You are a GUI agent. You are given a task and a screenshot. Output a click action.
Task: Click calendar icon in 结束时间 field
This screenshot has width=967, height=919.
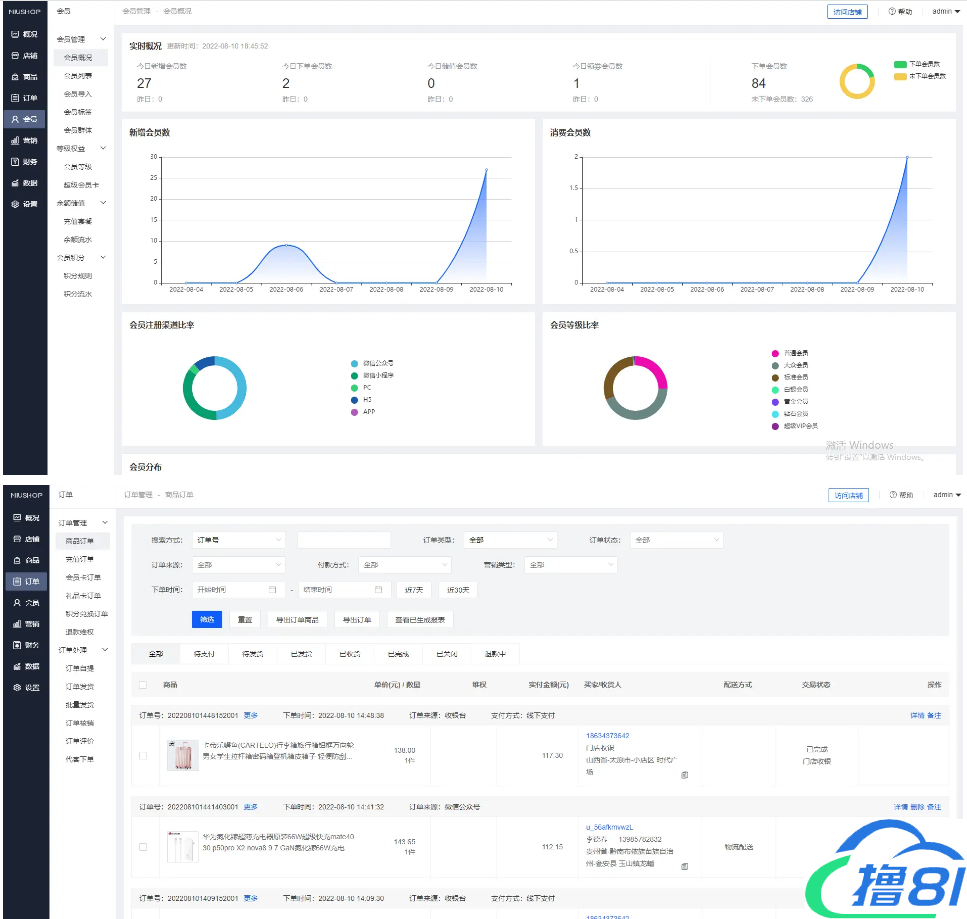tap(379, 590)
